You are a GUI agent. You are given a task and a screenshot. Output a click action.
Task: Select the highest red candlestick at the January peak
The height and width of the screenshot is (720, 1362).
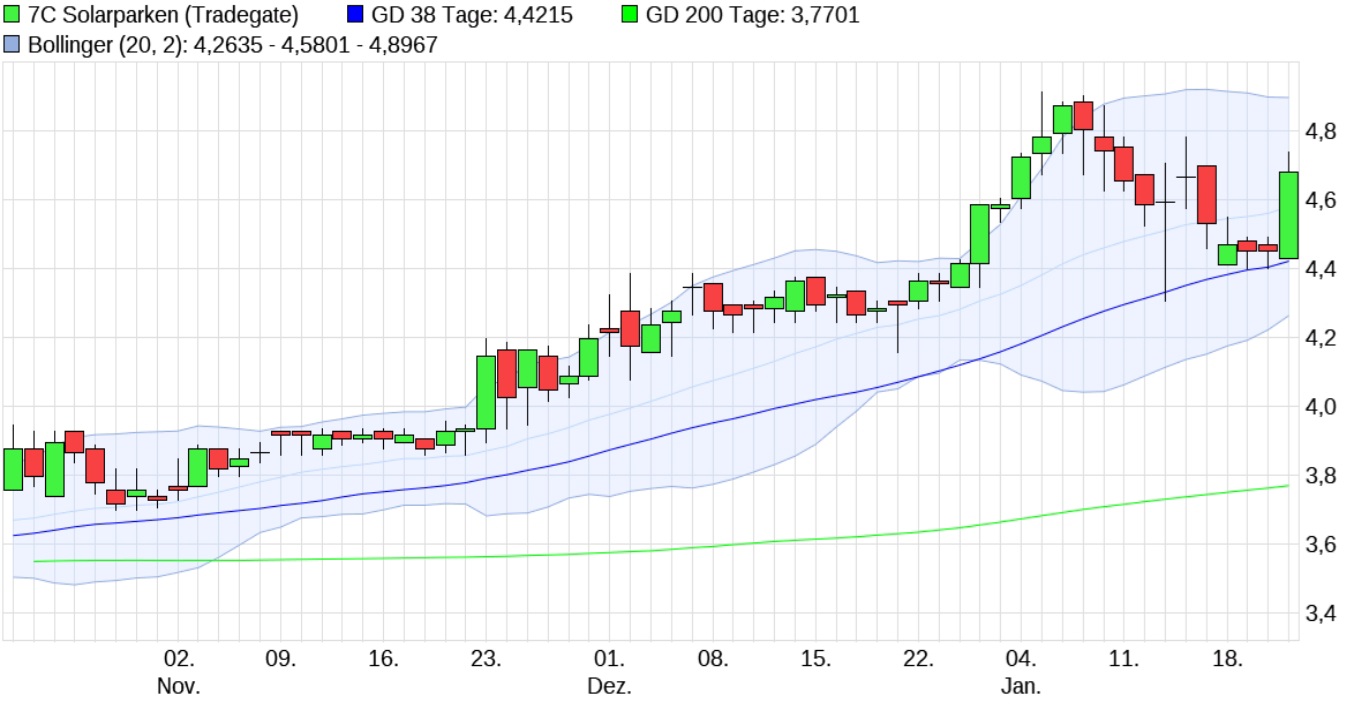(1084, 115)
